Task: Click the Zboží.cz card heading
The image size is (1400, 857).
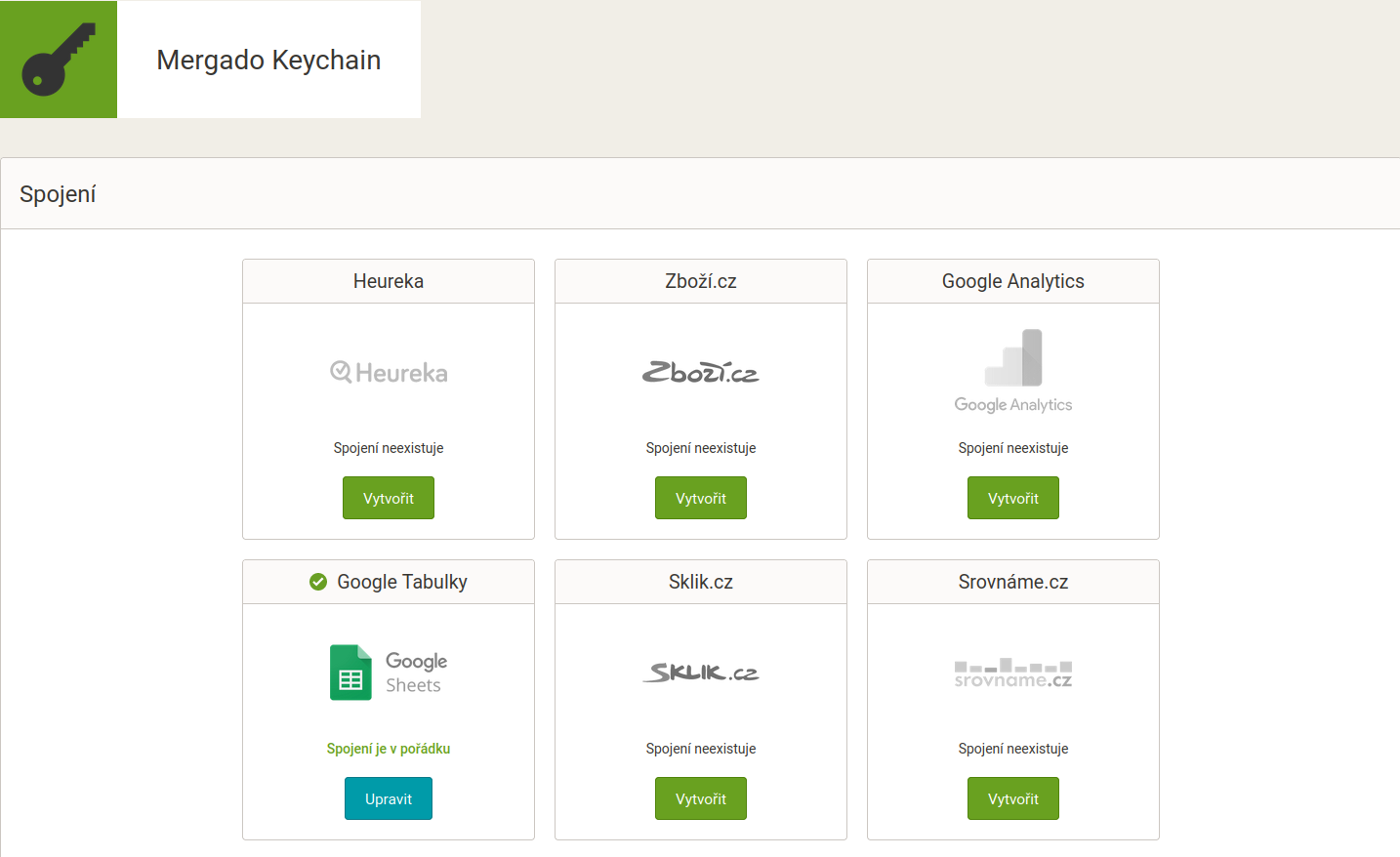Action: click(701, 281)
